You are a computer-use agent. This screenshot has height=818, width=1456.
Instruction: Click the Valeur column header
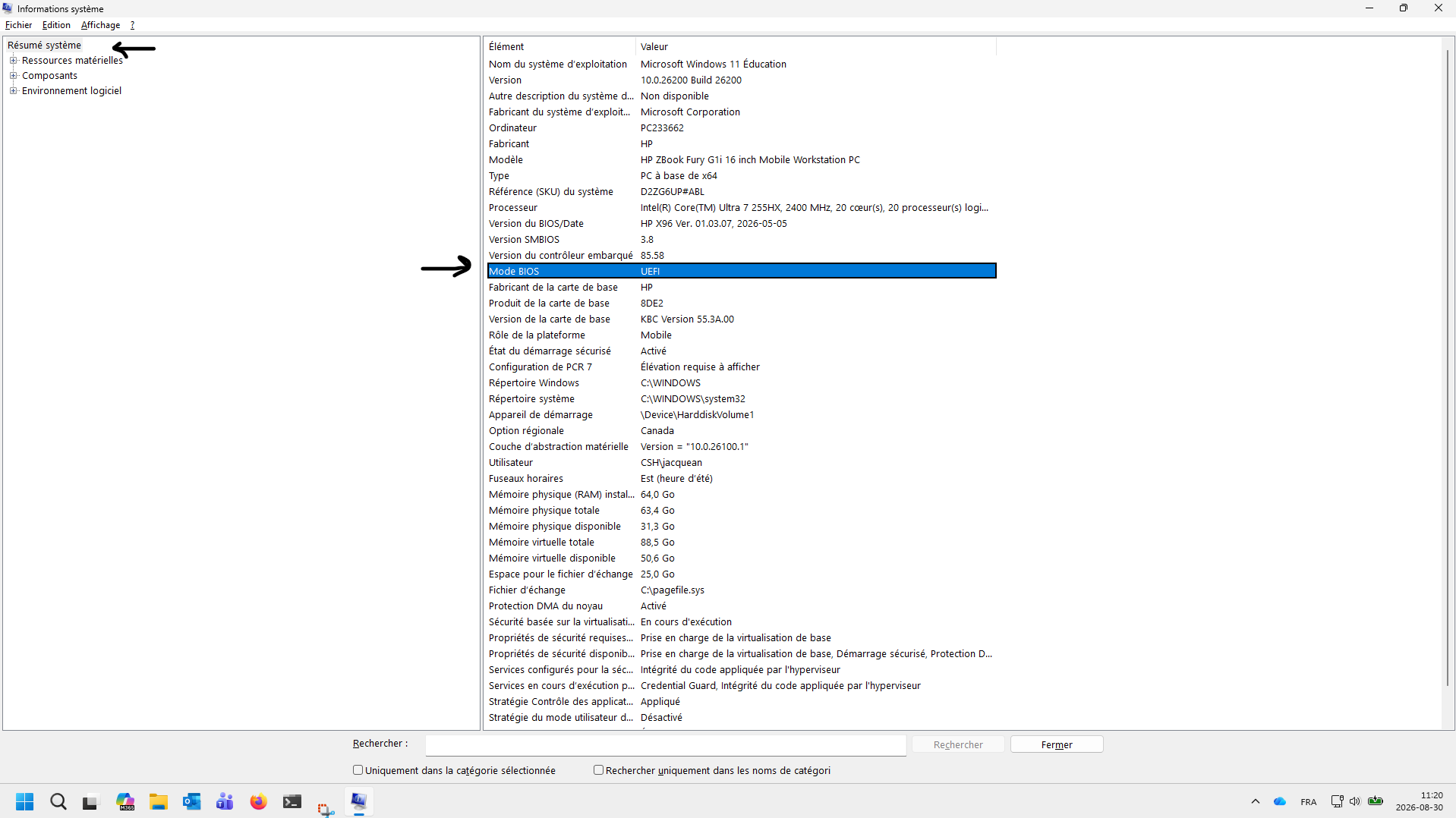click(816, 46)
